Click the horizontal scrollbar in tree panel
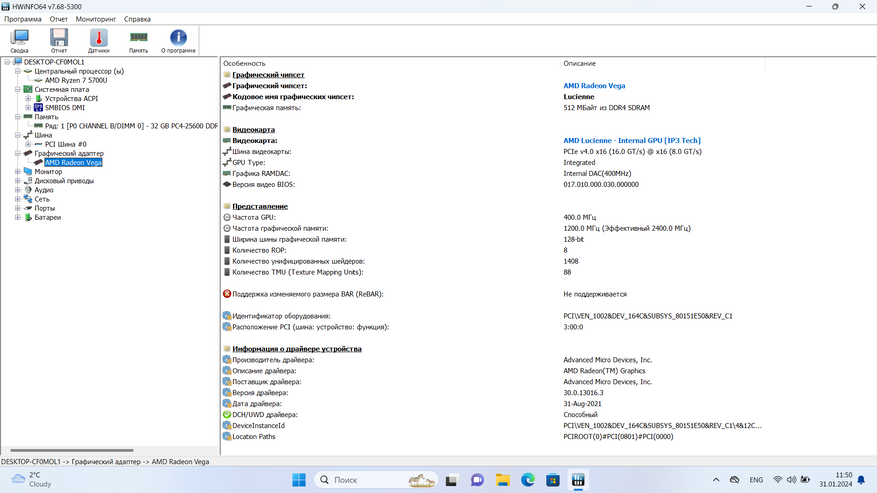Viewport: 877px width, 493px height. (x=72, y=450)
